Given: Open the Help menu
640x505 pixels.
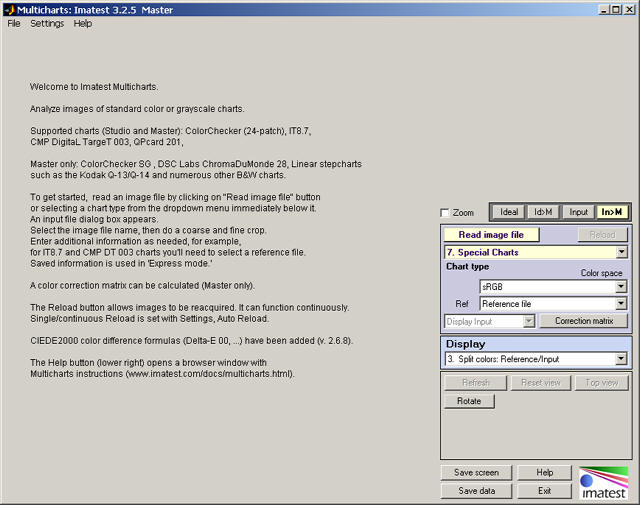Looking at the screenshot, I should pos(83,24).
